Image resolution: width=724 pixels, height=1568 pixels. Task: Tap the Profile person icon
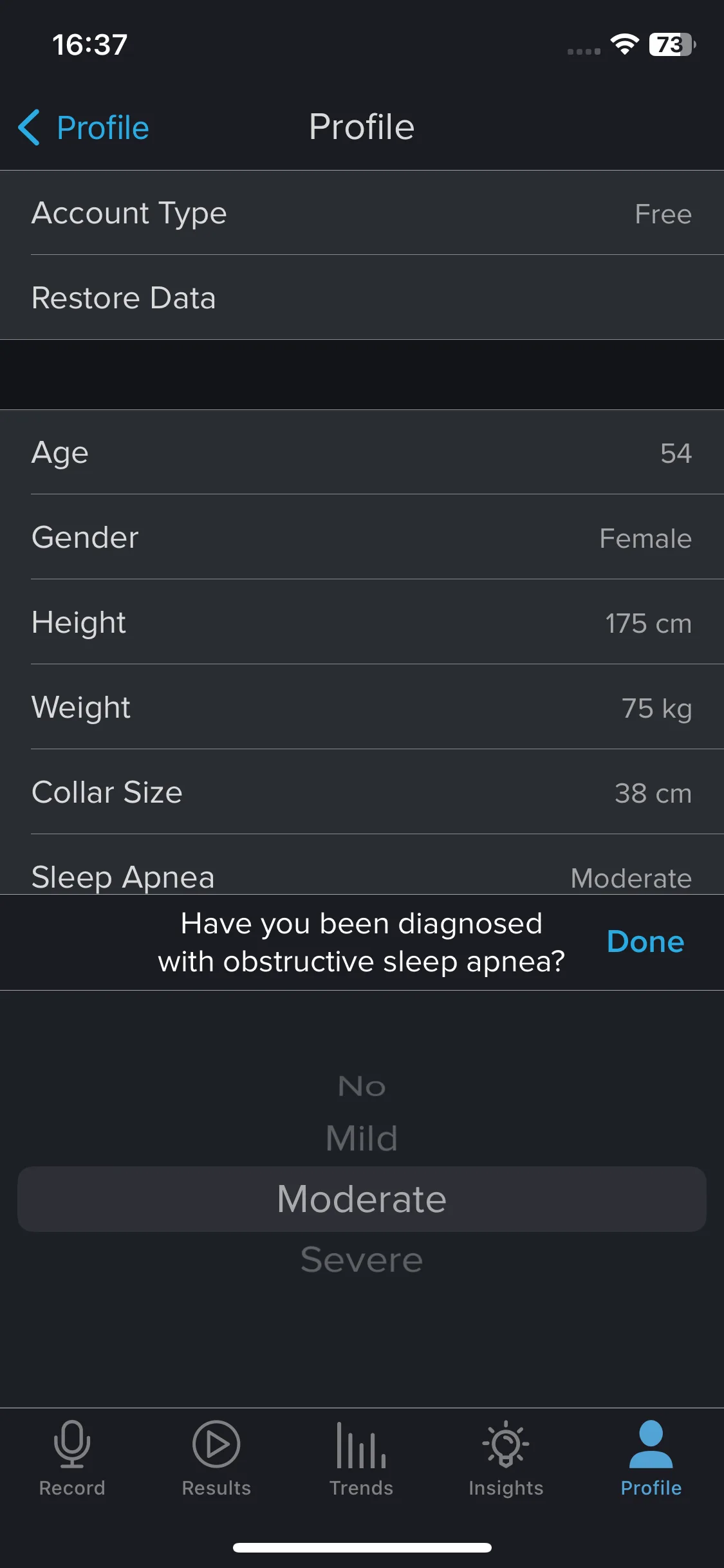coord(651,1444)
